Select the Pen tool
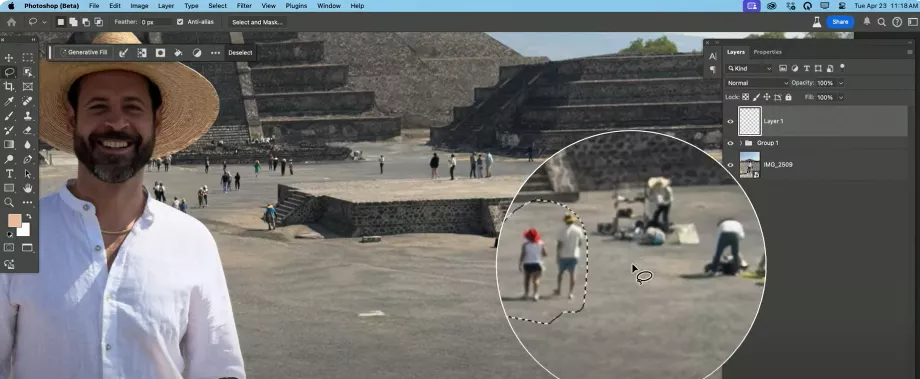 28,159
